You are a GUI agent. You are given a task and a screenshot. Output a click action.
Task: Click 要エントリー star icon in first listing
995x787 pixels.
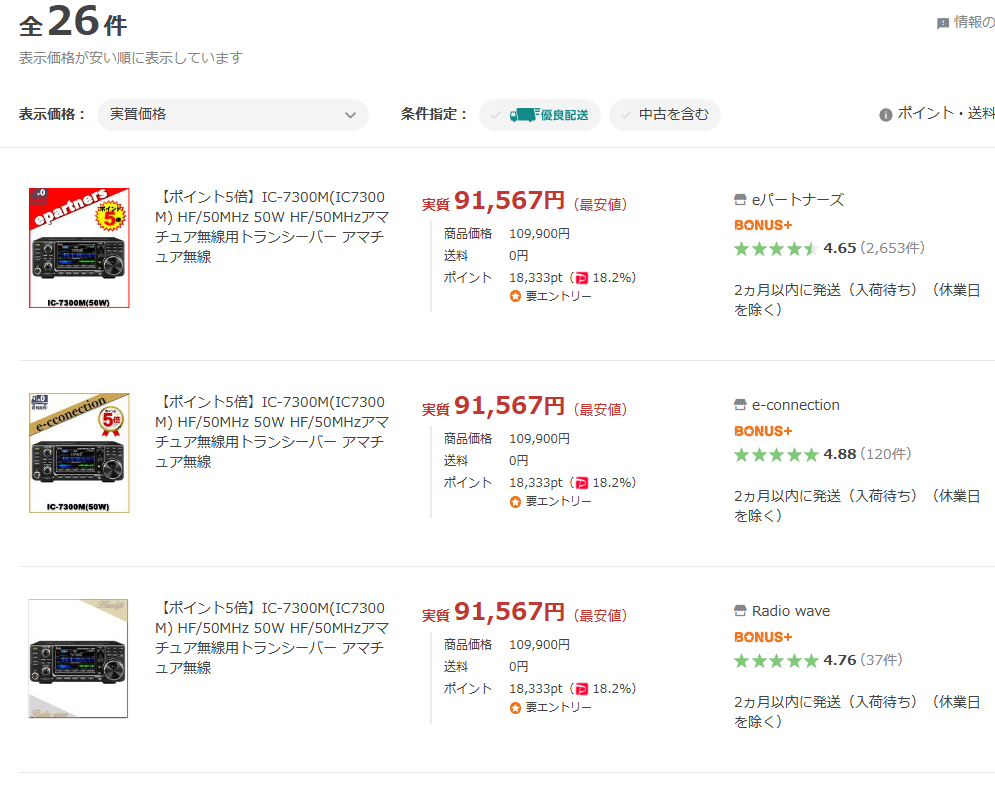pos(516,297)
